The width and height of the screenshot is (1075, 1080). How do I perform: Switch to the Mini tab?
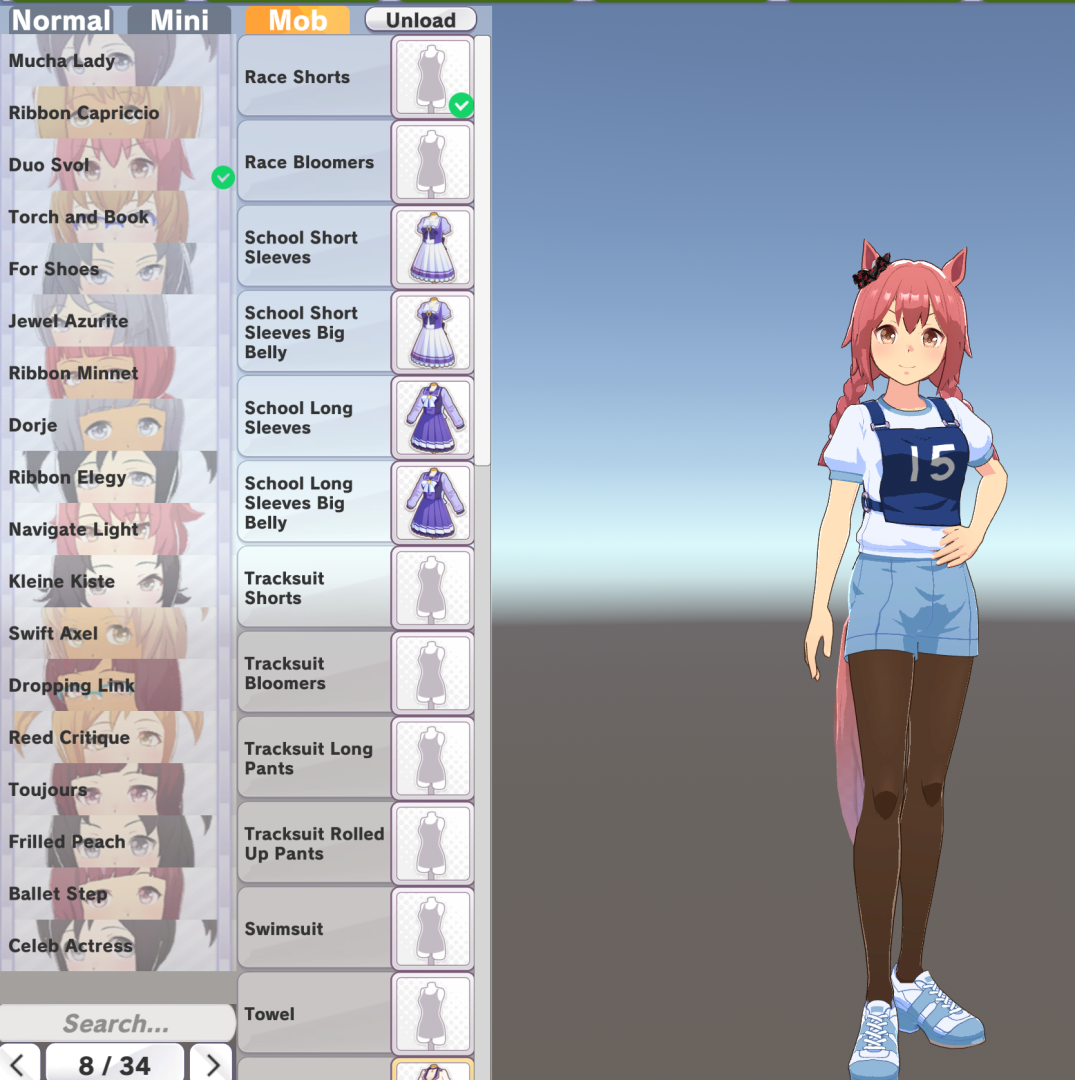pyautogui.click(x=179, y=20)
